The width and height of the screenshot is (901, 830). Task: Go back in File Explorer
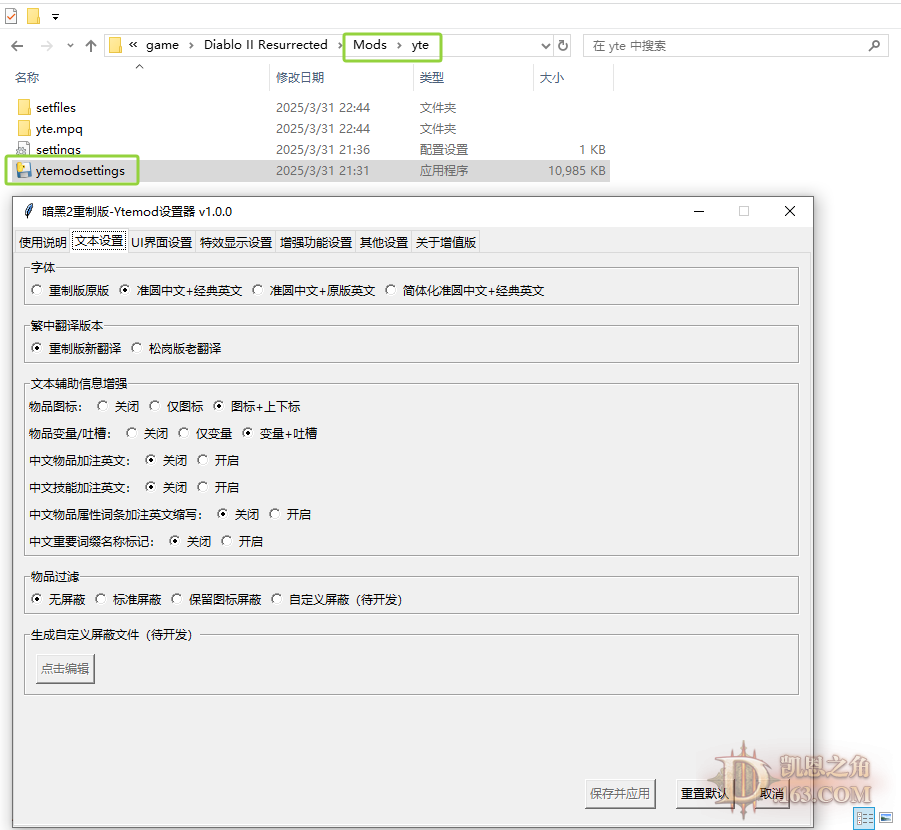pyautogui.click(x=17, y=46)
